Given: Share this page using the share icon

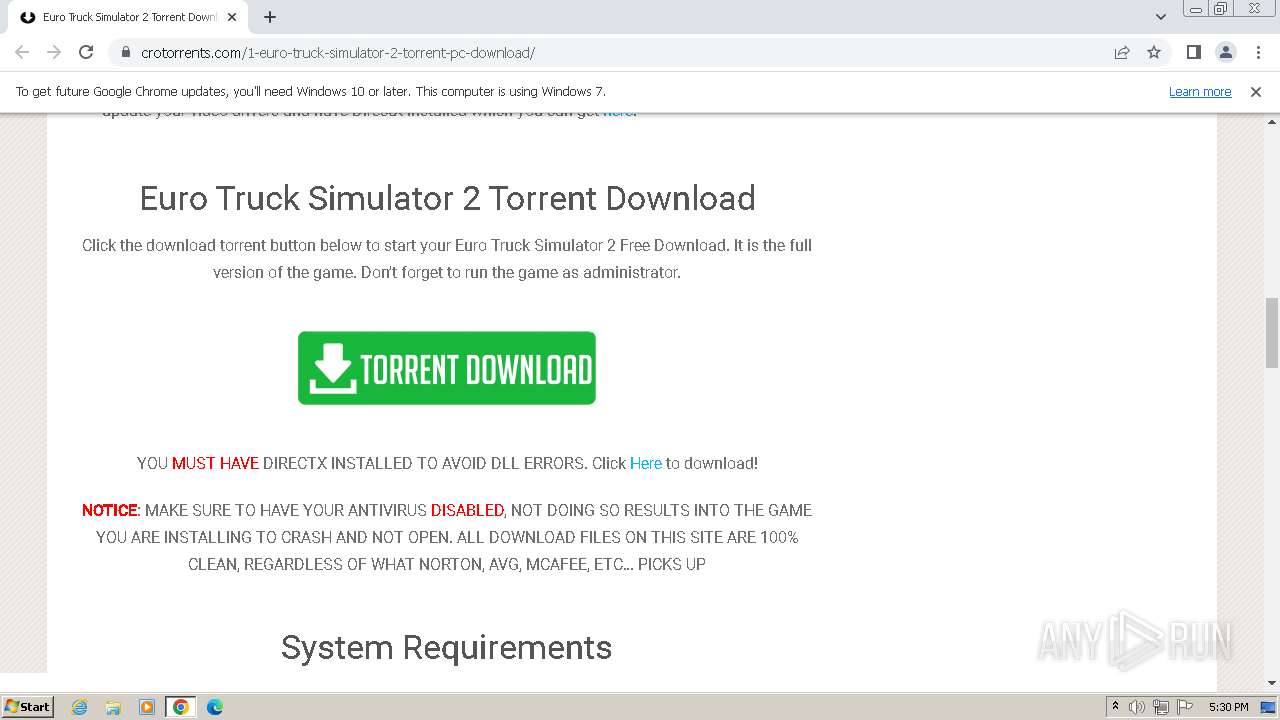Looking at the screenshot, I should 1122,52.
